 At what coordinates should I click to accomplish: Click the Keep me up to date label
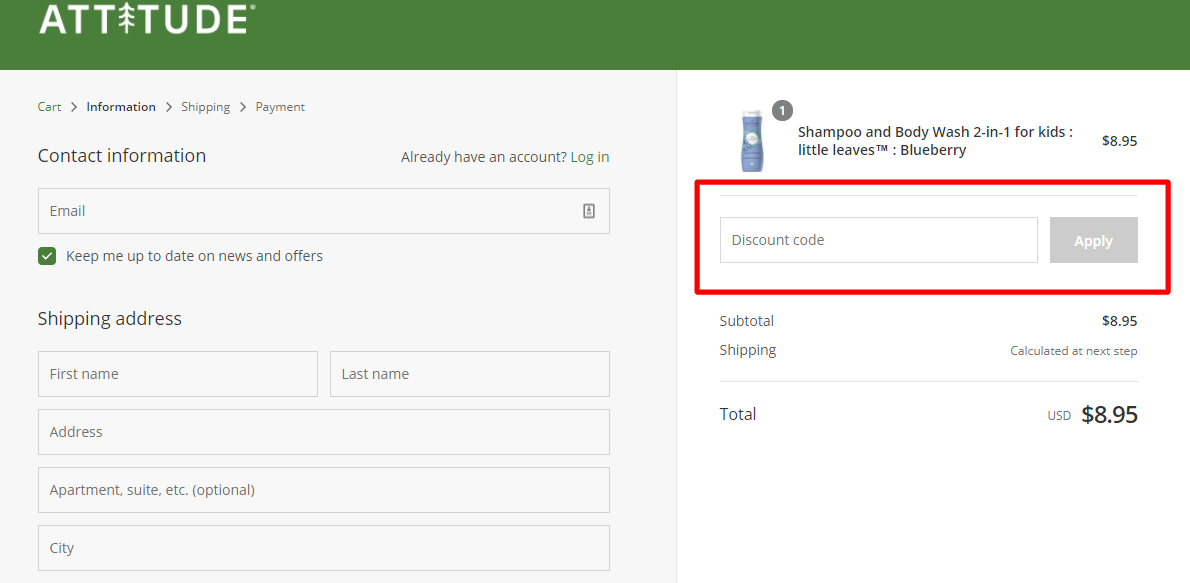tap(194, 256)
